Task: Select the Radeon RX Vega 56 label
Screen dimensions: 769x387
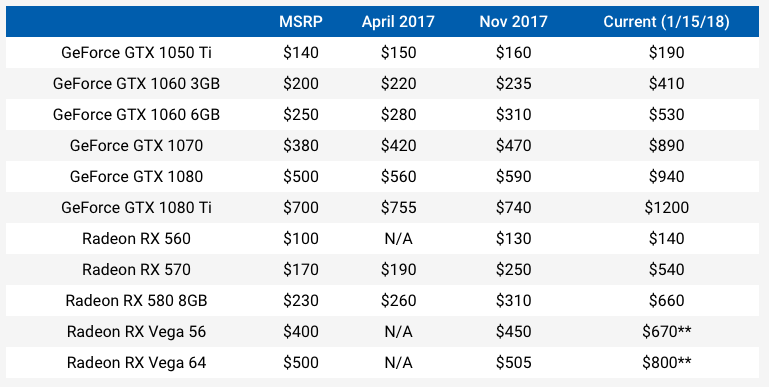Action: [136, 332]
